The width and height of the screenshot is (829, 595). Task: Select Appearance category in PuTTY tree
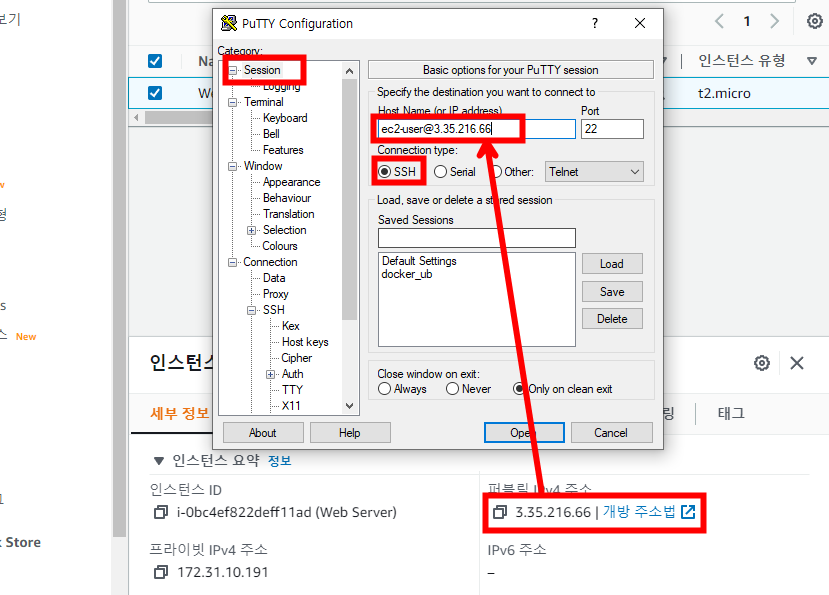point(291,182)
